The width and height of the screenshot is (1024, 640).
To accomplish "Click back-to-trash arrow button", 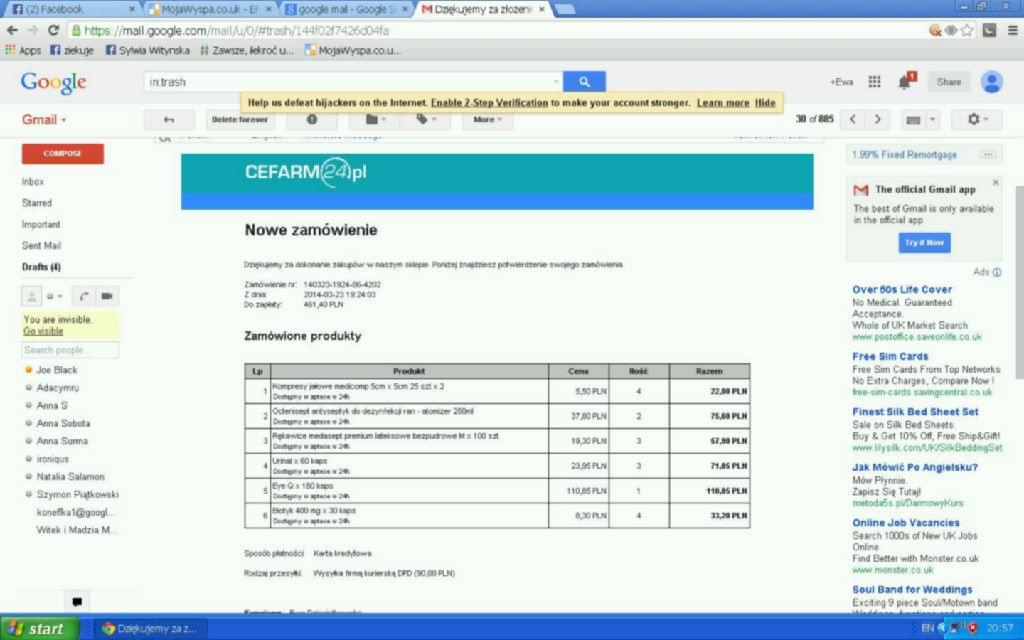I will (x=169, y=120).
